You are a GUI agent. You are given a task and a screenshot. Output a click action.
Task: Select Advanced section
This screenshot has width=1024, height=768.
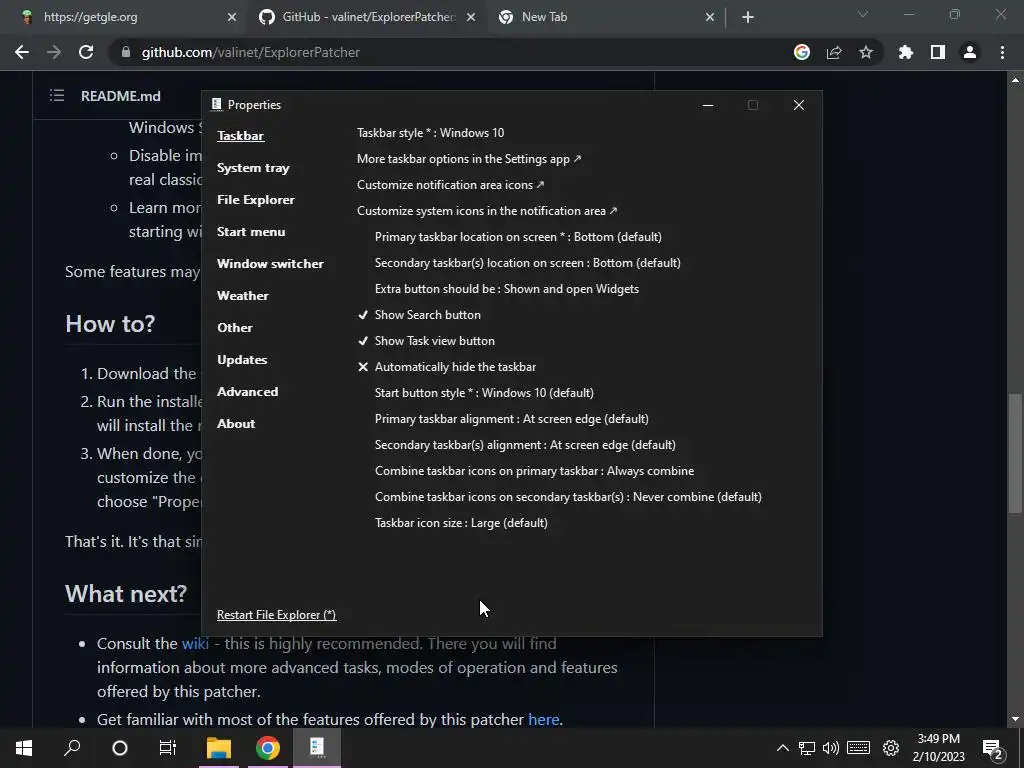click(248, 392)
